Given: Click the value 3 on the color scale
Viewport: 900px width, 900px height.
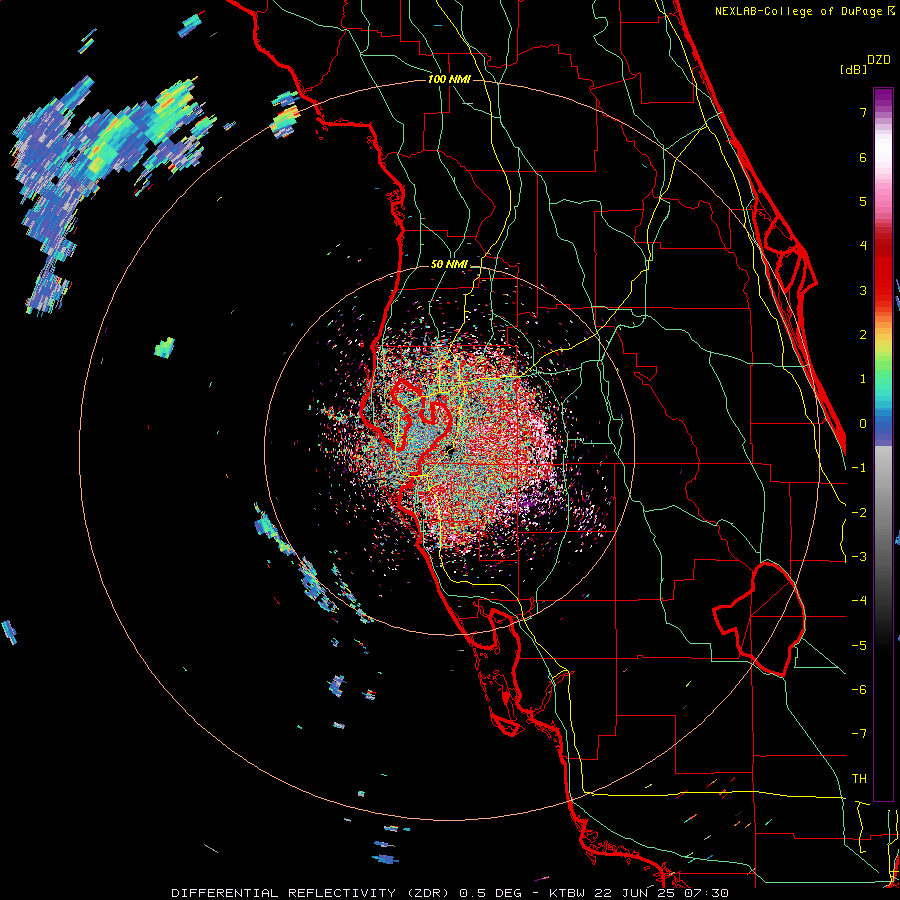Looking at the screenshot, I should (x=863, y=290).
